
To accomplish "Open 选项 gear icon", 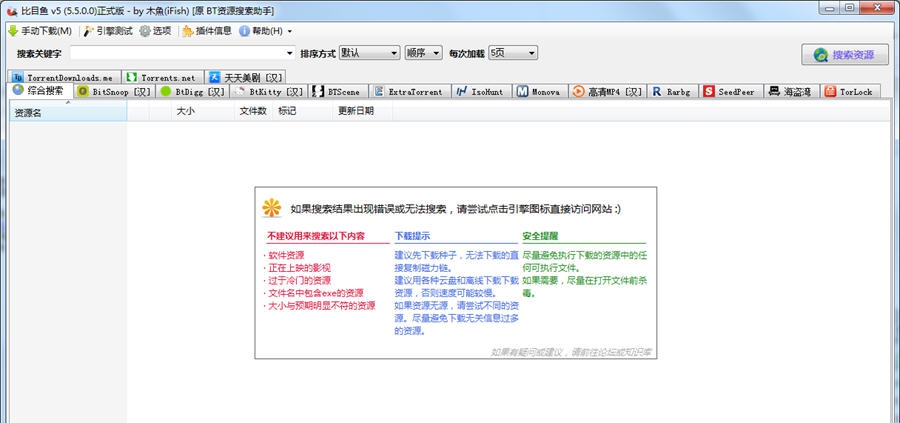I will tap(145, 31).
